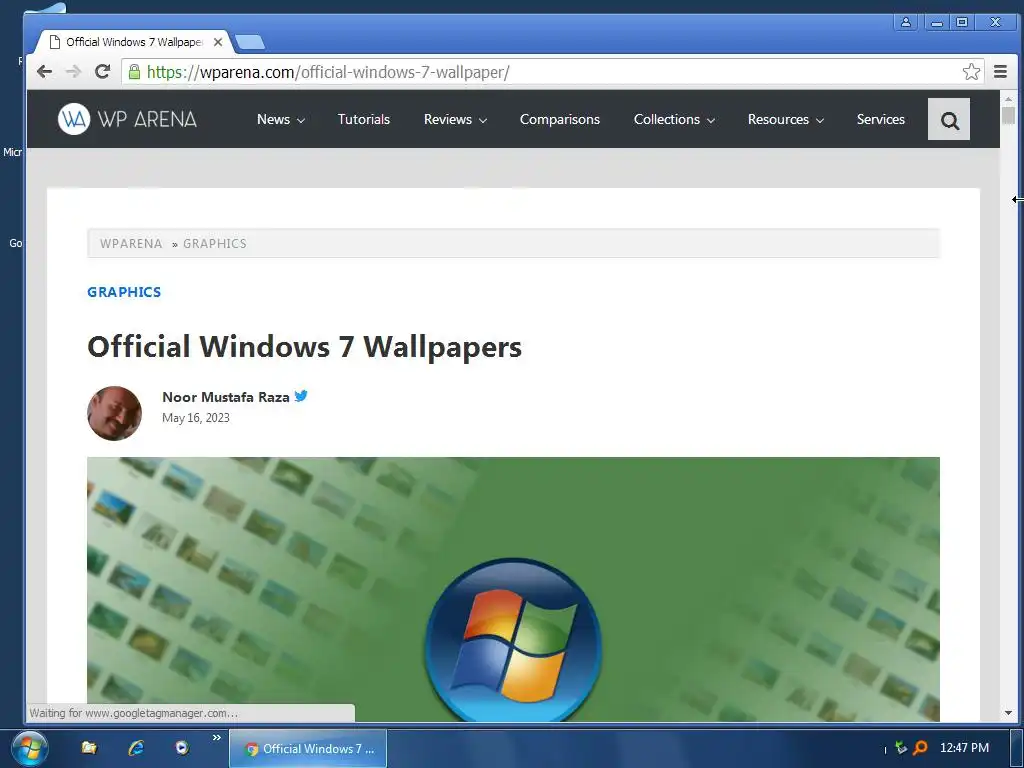This screenshot has height=768, width=1024.
Task: Click Noor Mustafa Raza's avatar photo
Action: [x=114, y=413]
